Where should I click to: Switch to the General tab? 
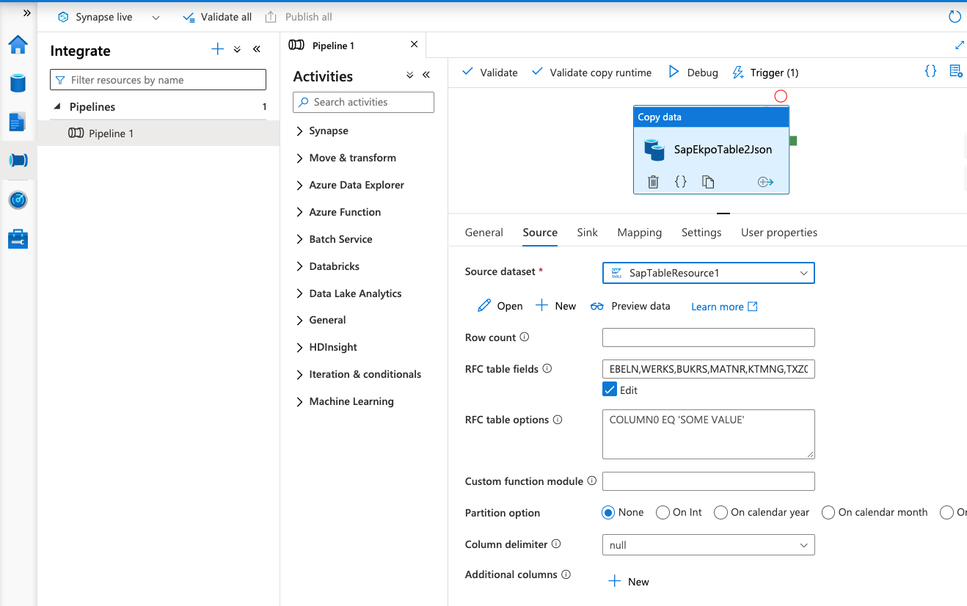click(x=484, y=232)
